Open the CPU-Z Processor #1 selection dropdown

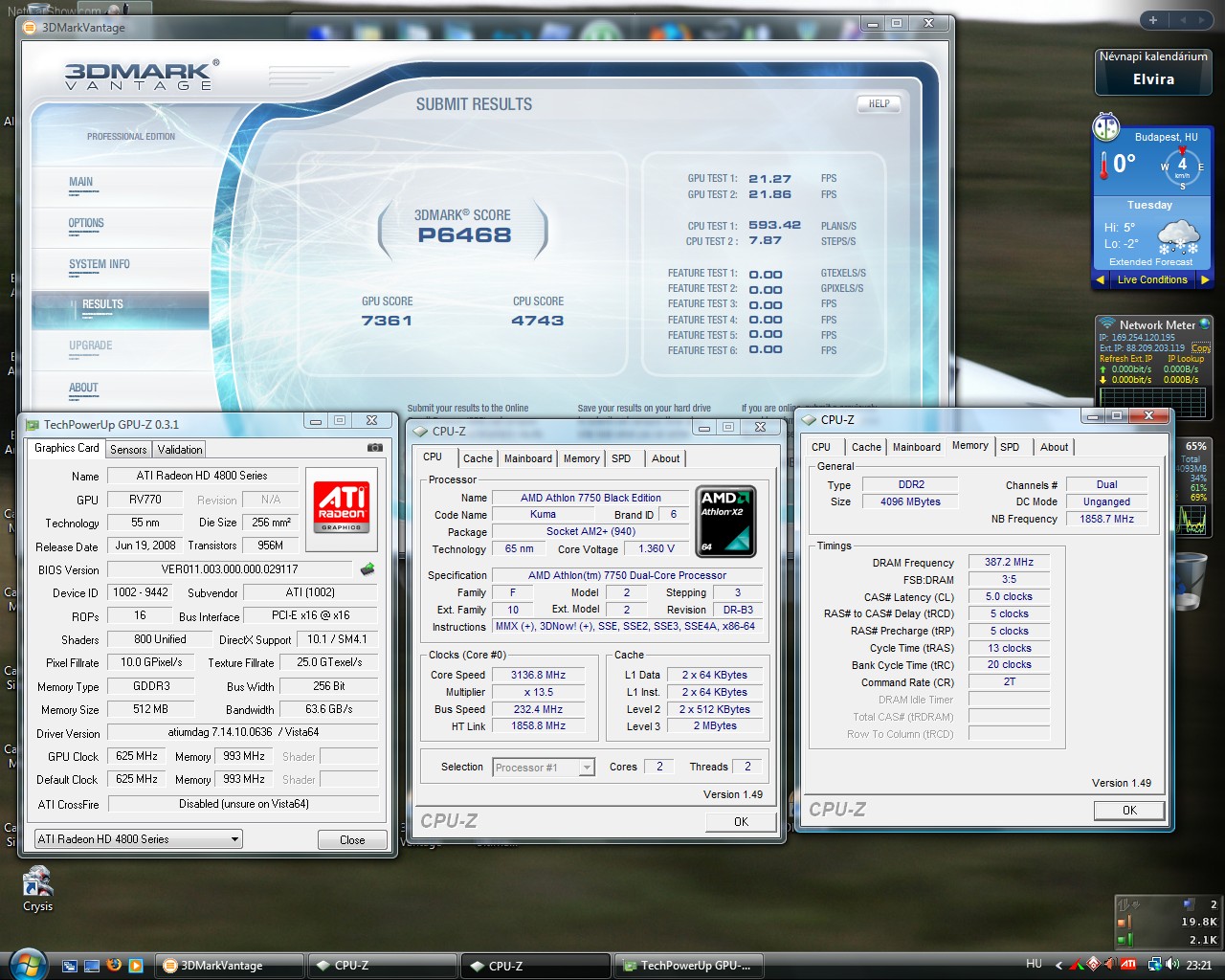[x=544, y=768]
